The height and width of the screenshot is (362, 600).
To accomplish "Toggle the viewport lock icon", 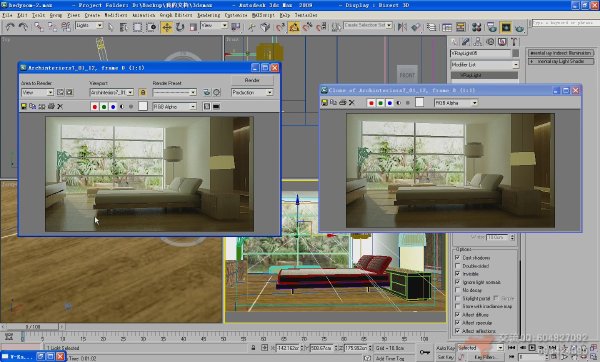I will pyautogui.click(x=142, y=93).
